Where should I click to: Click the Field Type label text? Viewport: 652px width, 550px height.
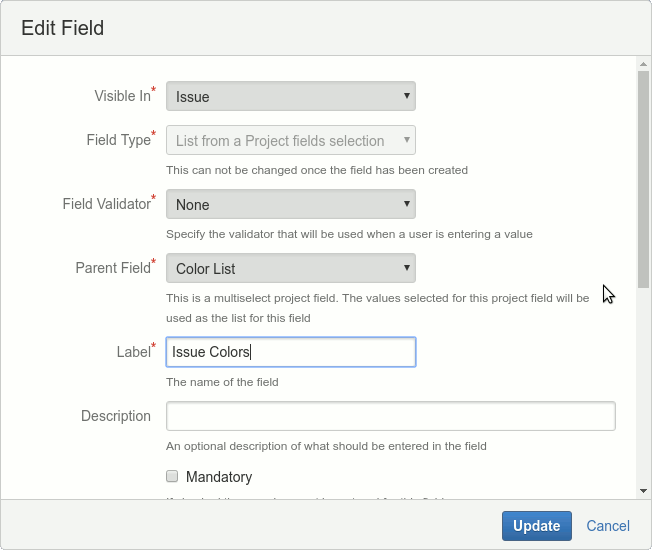118,141
